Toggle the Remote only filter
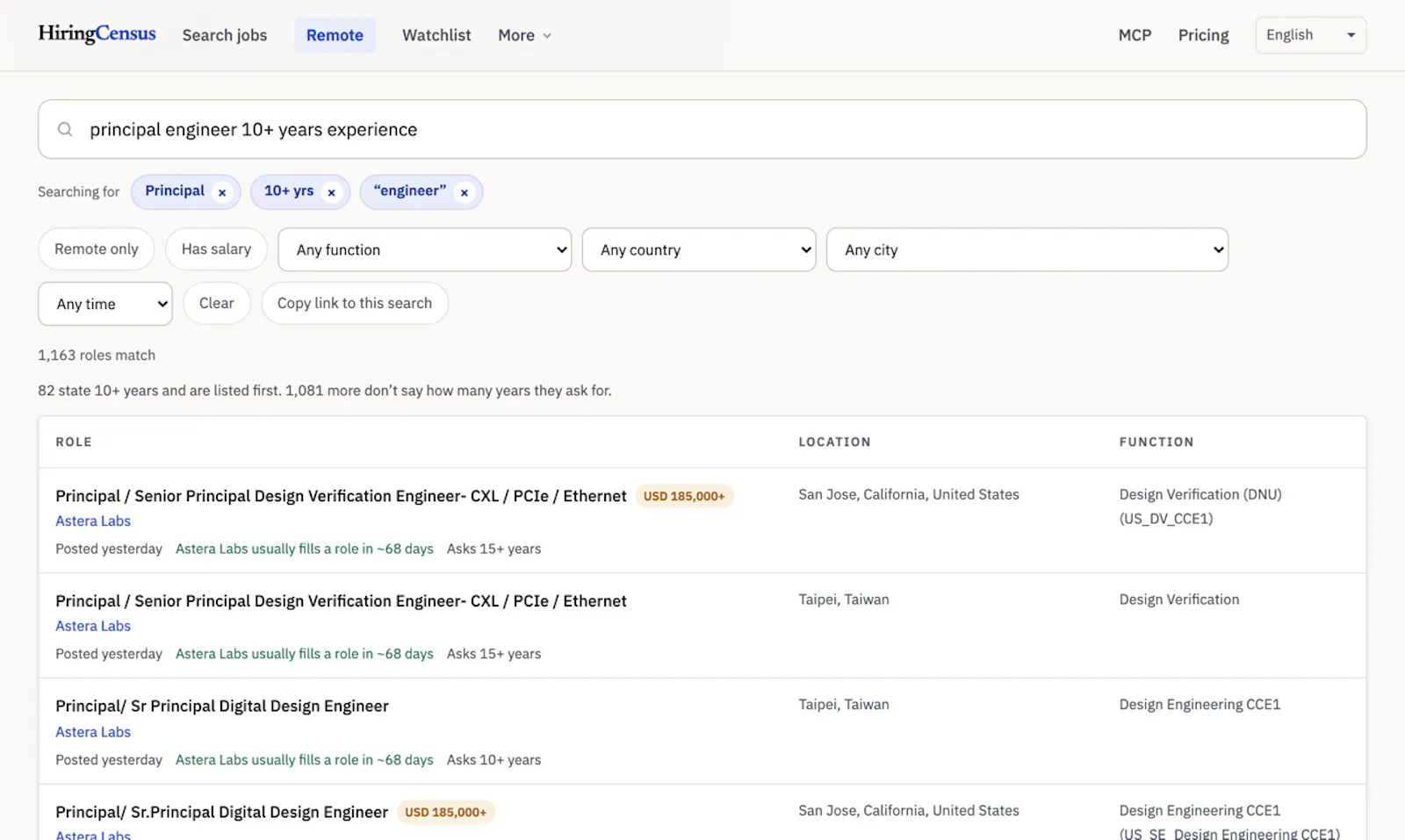Viewport: 1405px width, 840px height. (x=97, y=249)
